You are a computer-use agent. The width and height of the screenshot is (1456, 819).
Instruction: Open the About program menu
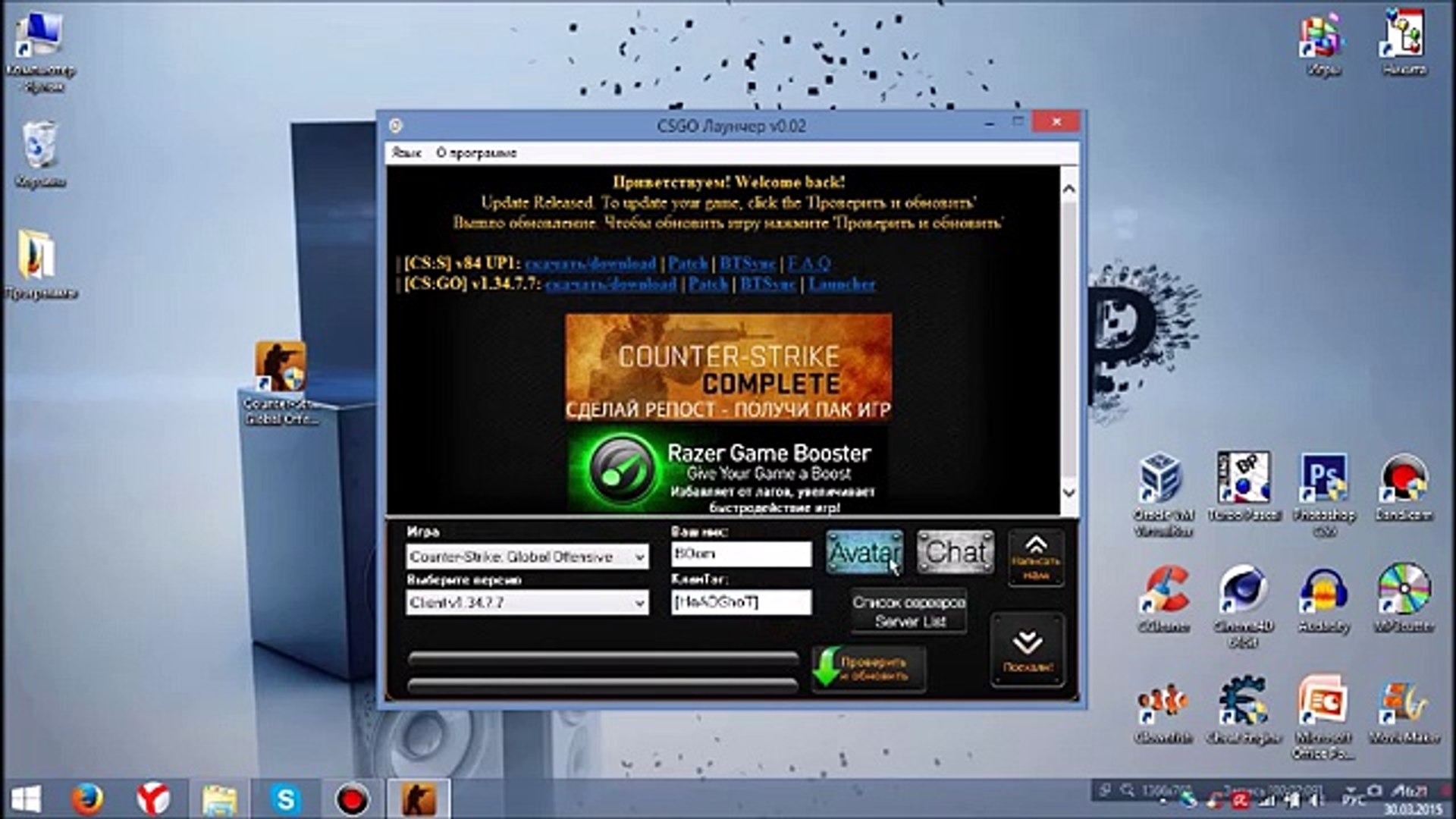point(476,153)
